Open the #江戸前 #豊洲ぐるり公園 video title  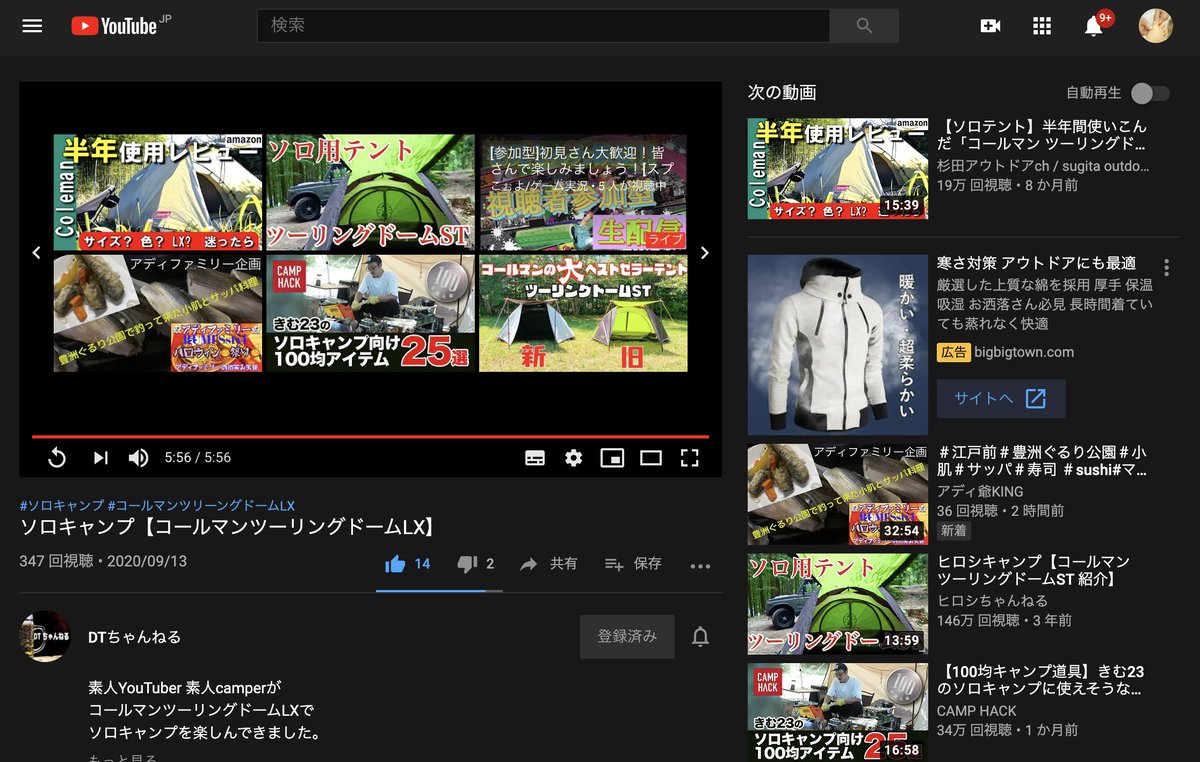[1042, 461]
